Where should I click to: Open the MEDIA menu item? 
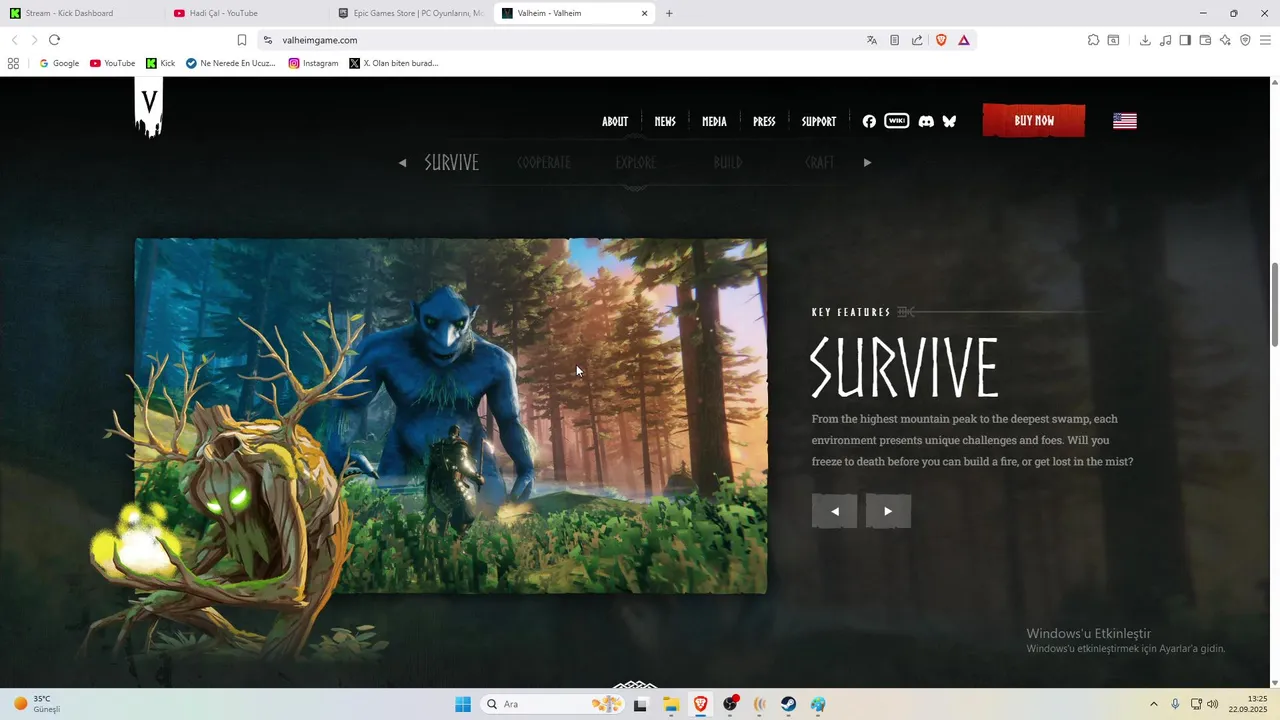pos(714,121)
